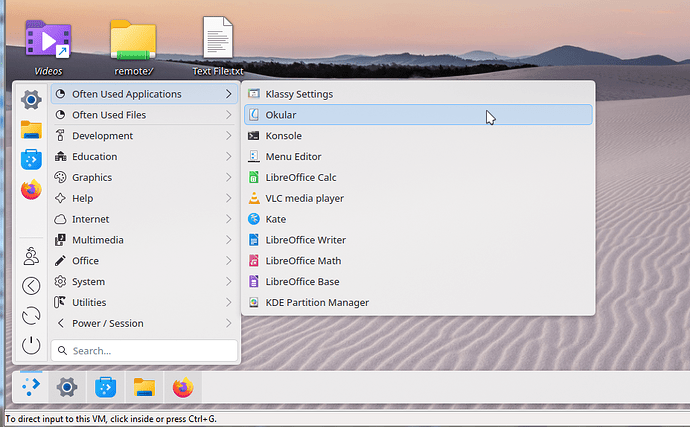
Task: Expand Often Used Files chevron
Action: pos(228,115)
